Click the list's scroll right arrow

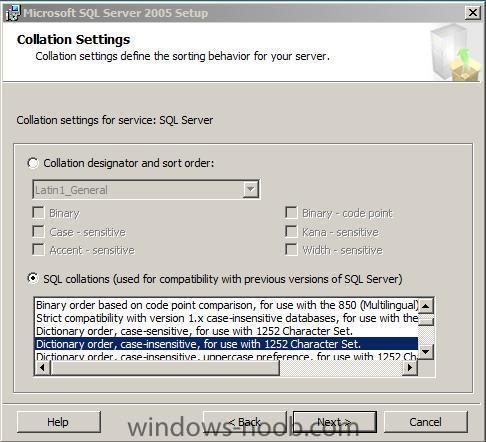(410, 368)
